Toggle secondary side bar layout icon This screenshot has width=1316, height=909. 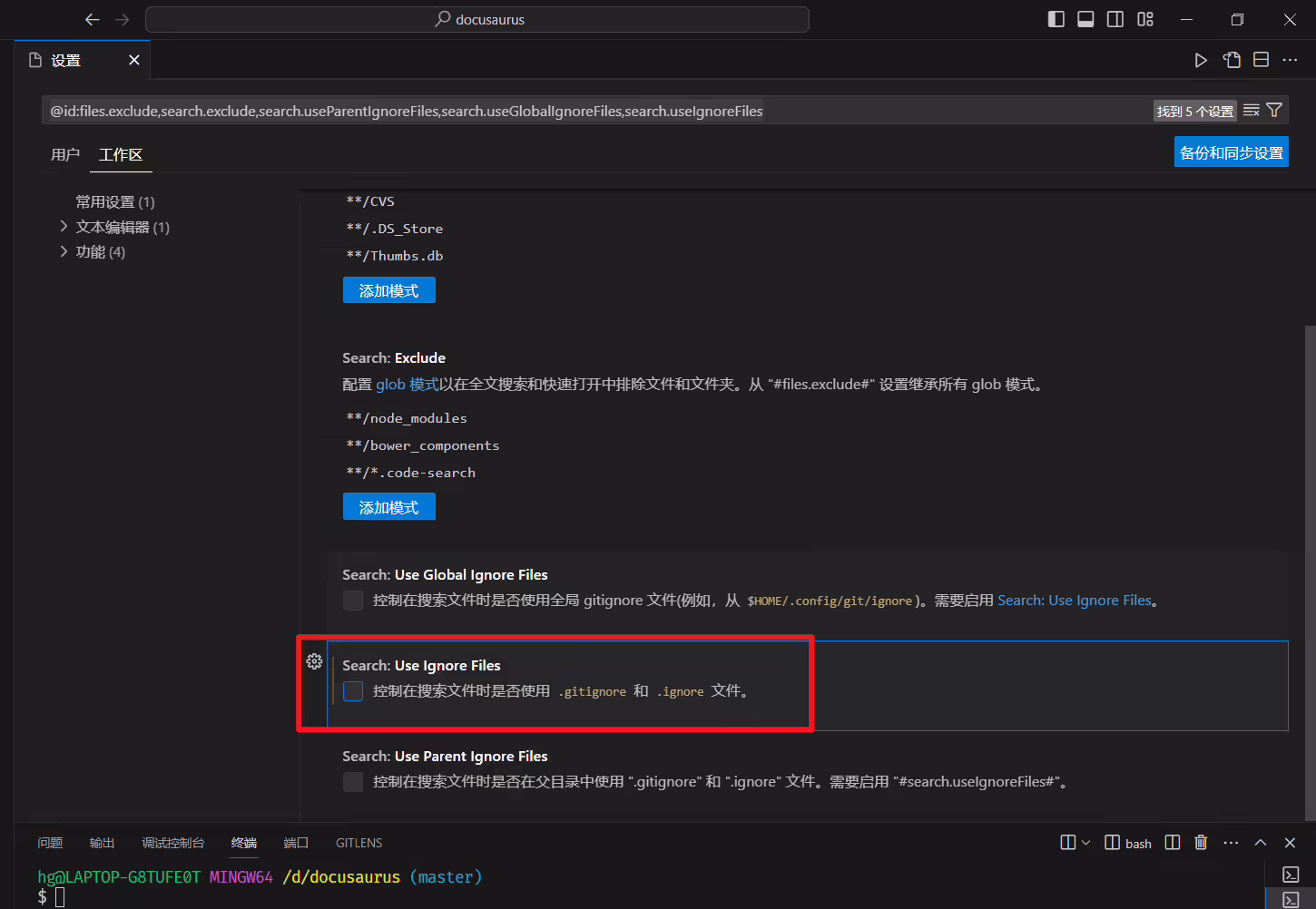click(1115, 19)
